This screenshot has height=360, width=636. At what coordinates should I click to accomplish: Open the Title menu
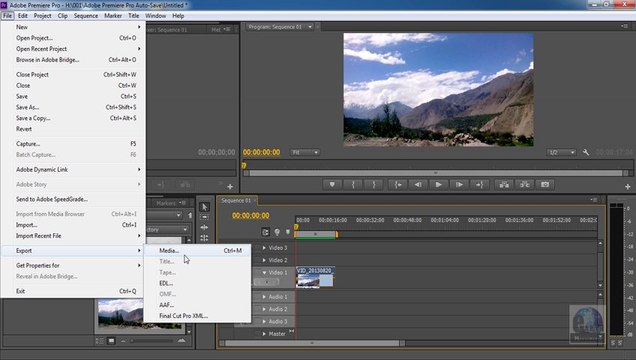click(x=133, y=16)
